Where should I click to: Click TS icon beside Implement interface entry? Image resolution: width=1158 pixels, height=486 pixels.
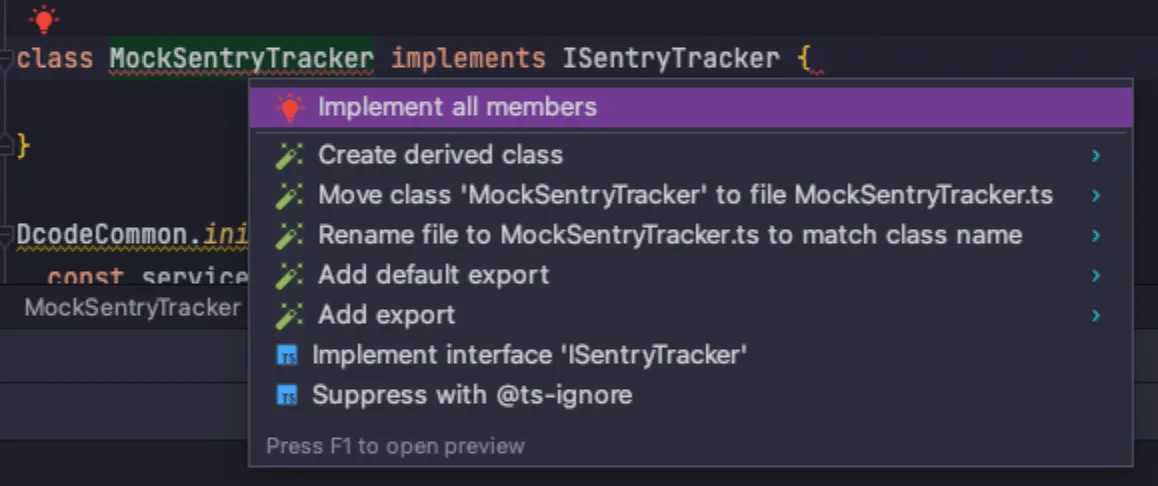[x=287, y=355]
